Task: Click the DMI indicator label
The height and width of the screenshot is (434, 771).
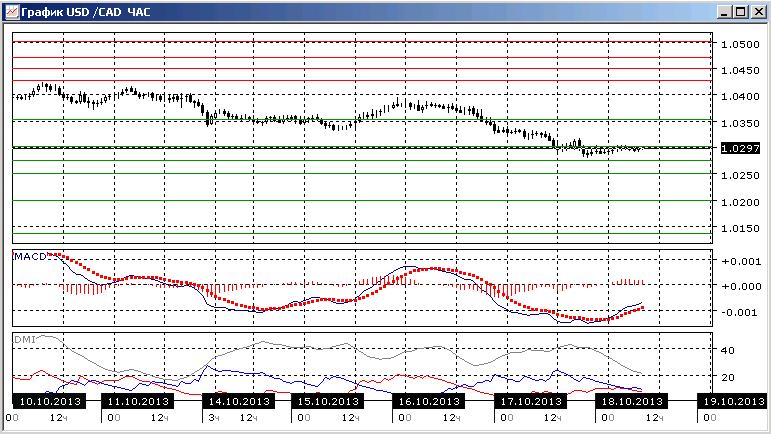Action: [x=25, y=339]
